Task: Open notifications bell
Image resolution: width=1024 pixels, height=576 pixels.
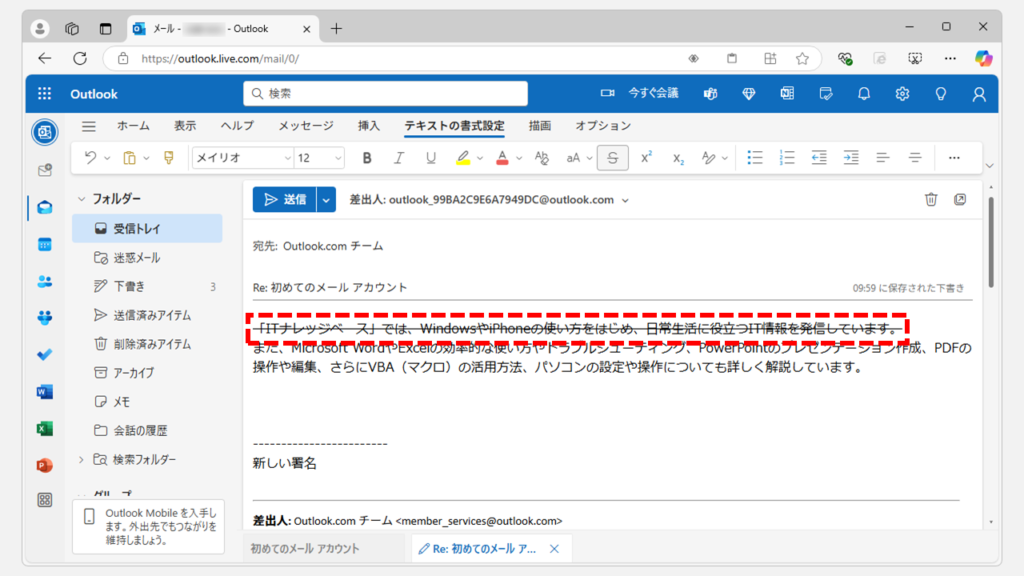Action: coord(864,94)
